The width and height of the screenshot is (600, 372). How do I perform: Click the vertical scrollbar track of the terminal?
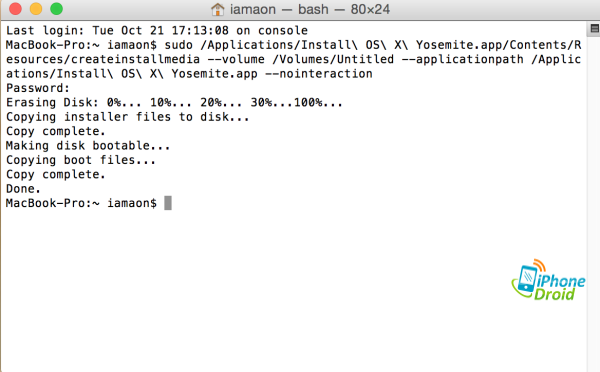pos(593,203)
